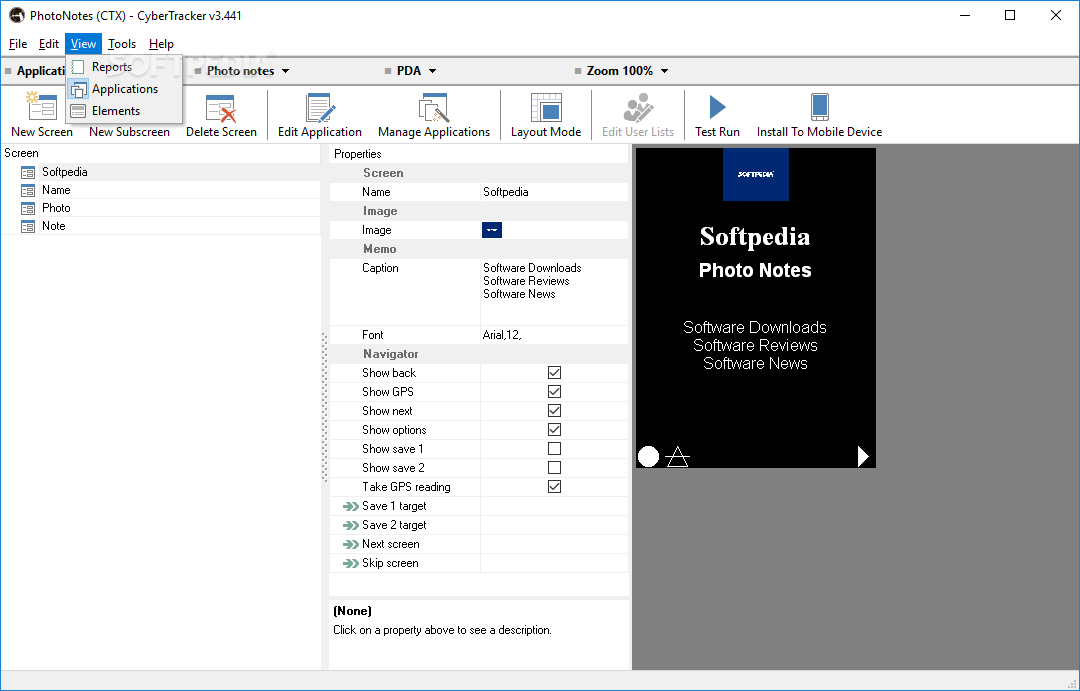Select the Name screen in list

point(161,190)
